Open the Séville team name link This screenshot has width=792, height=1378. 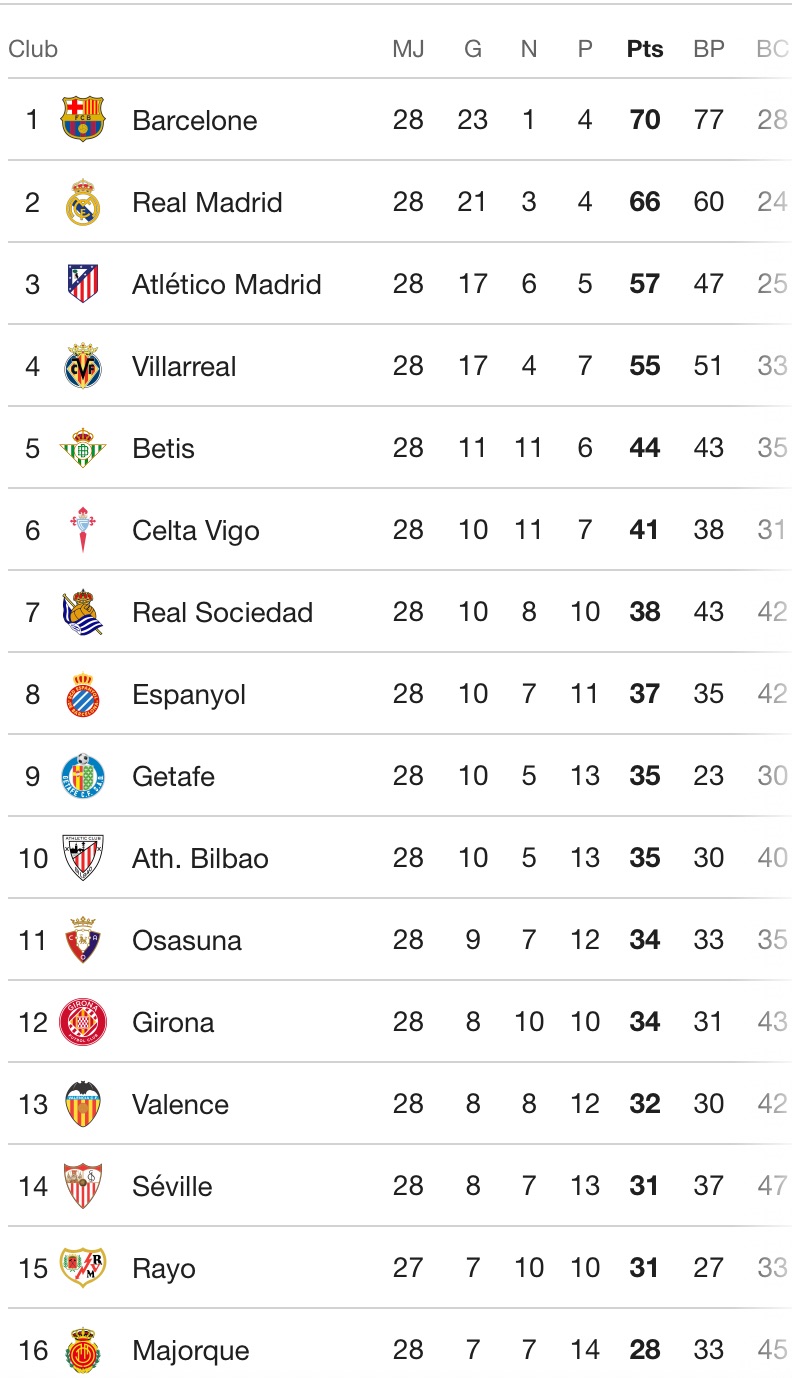click(172, 1186)
